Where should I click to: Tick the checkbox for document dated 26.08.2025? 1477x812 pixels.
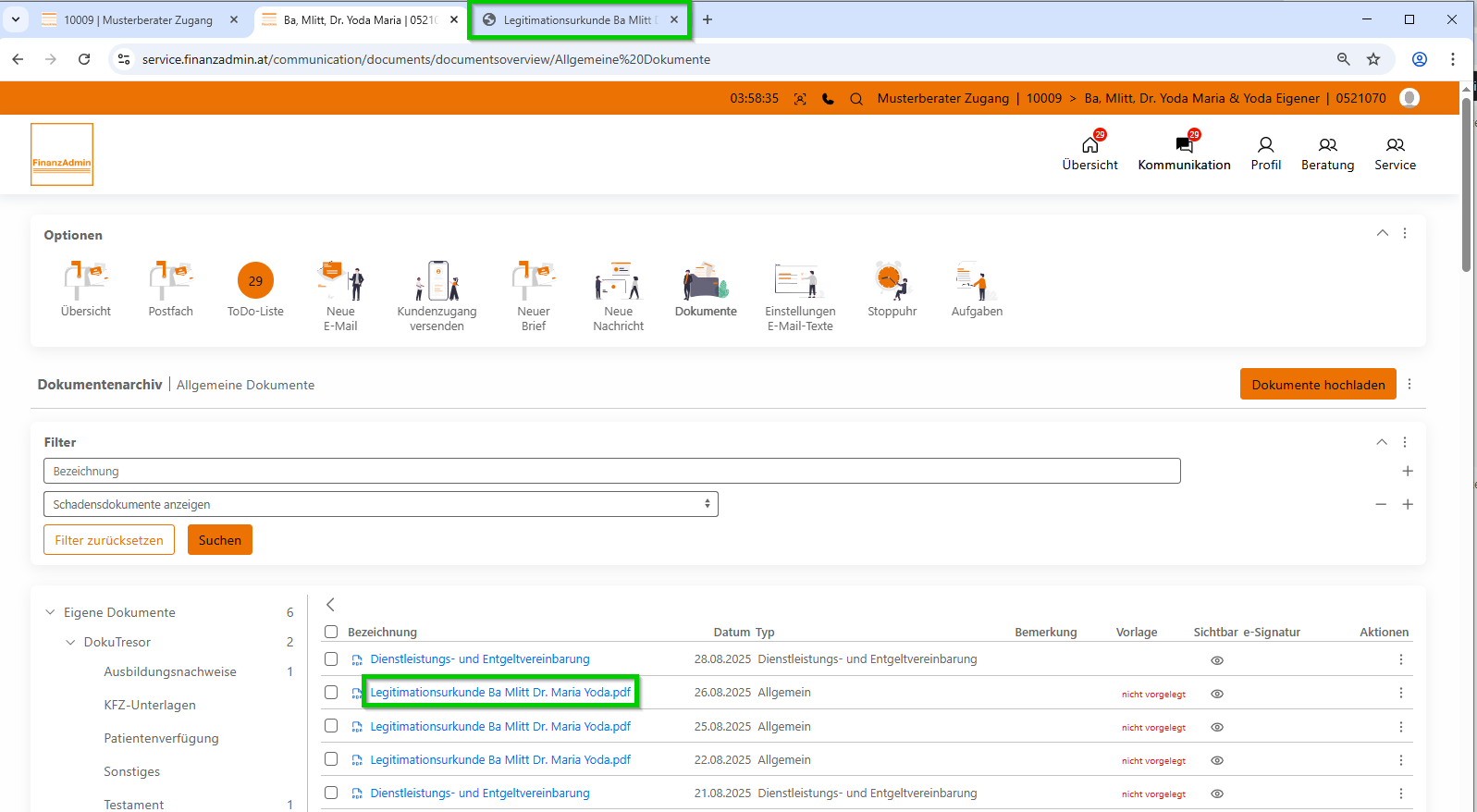(331, 693)
